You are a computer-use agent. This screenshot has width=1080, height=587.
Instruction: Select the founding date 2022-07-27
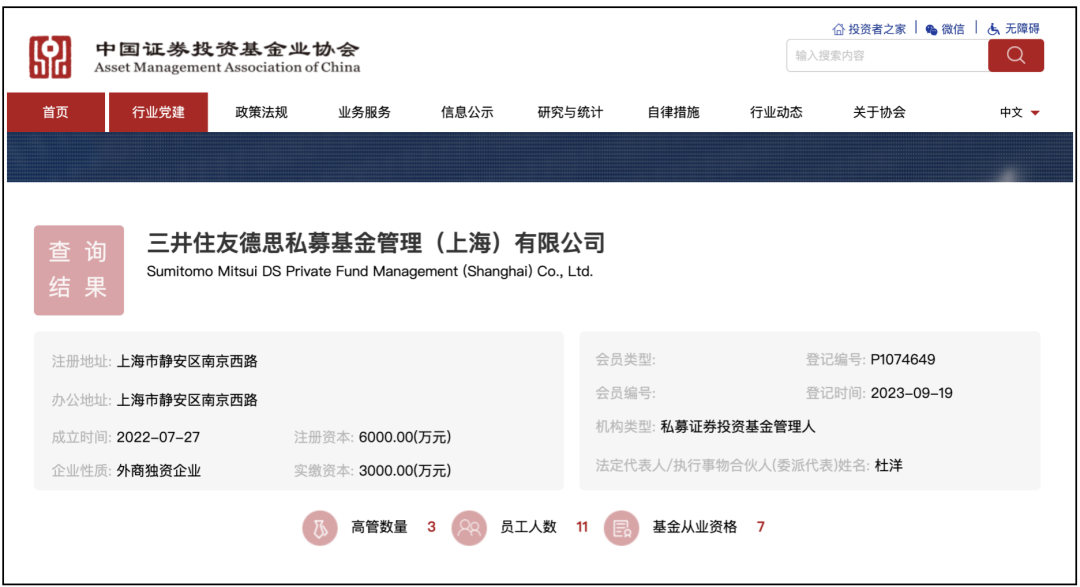coord(158,437)
